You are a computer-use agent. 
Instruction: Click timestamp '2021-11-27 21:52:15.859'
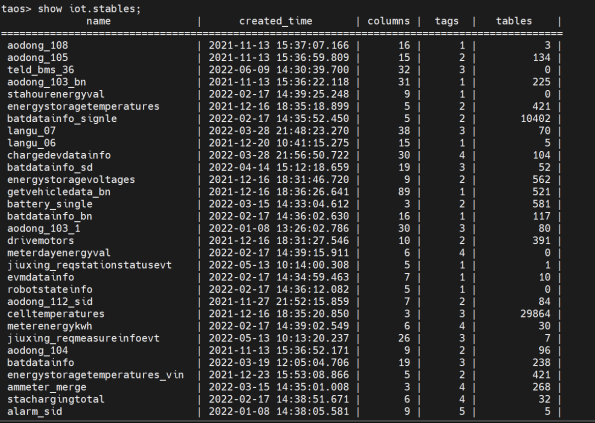(x=279, y=302)
